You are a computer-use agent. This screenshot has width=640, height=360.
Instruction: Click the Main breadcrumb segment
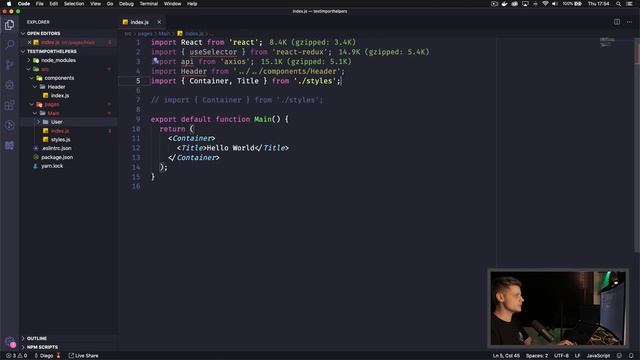[164, 33]
